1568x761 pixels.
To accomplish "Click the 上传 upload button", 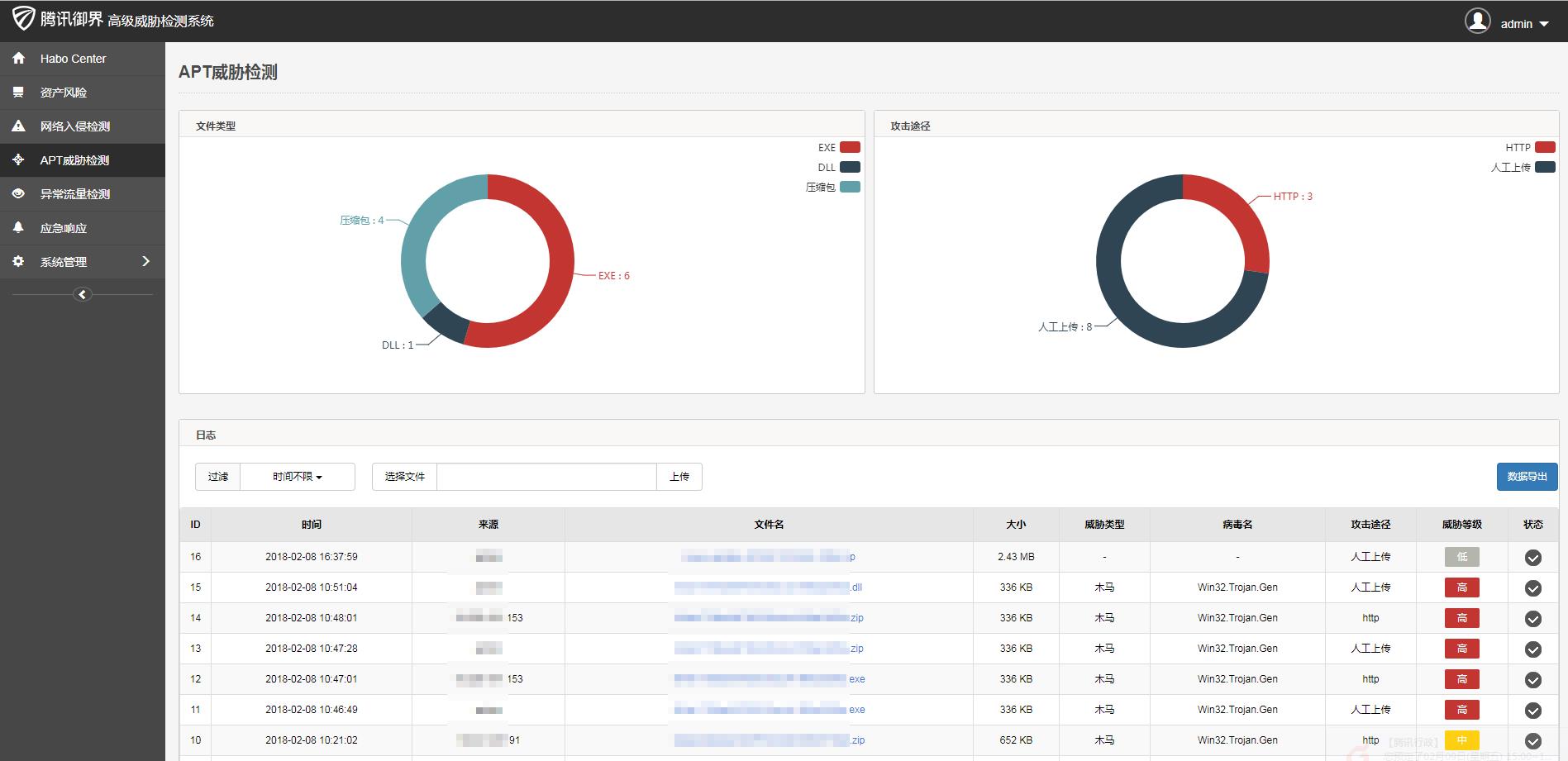I will tap(679, 477).
